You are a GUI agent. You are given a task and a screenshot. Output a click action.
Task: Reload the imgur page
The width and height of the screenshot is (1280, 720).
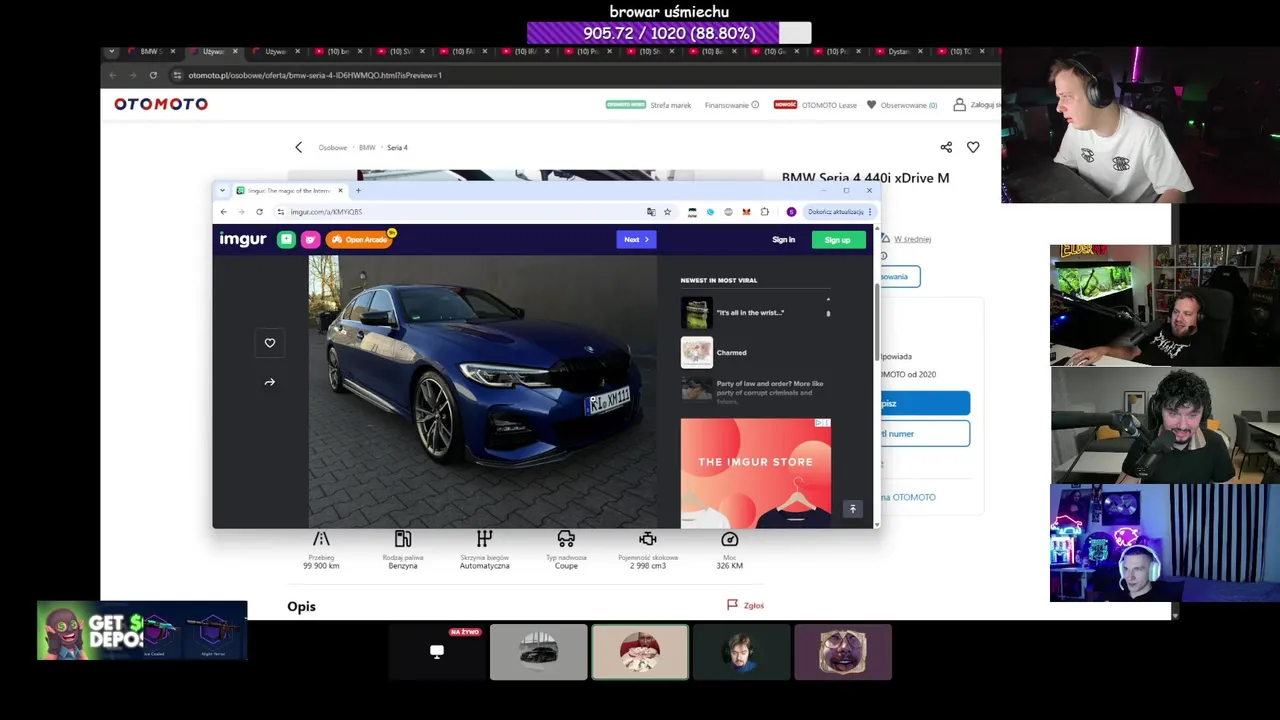259,212
